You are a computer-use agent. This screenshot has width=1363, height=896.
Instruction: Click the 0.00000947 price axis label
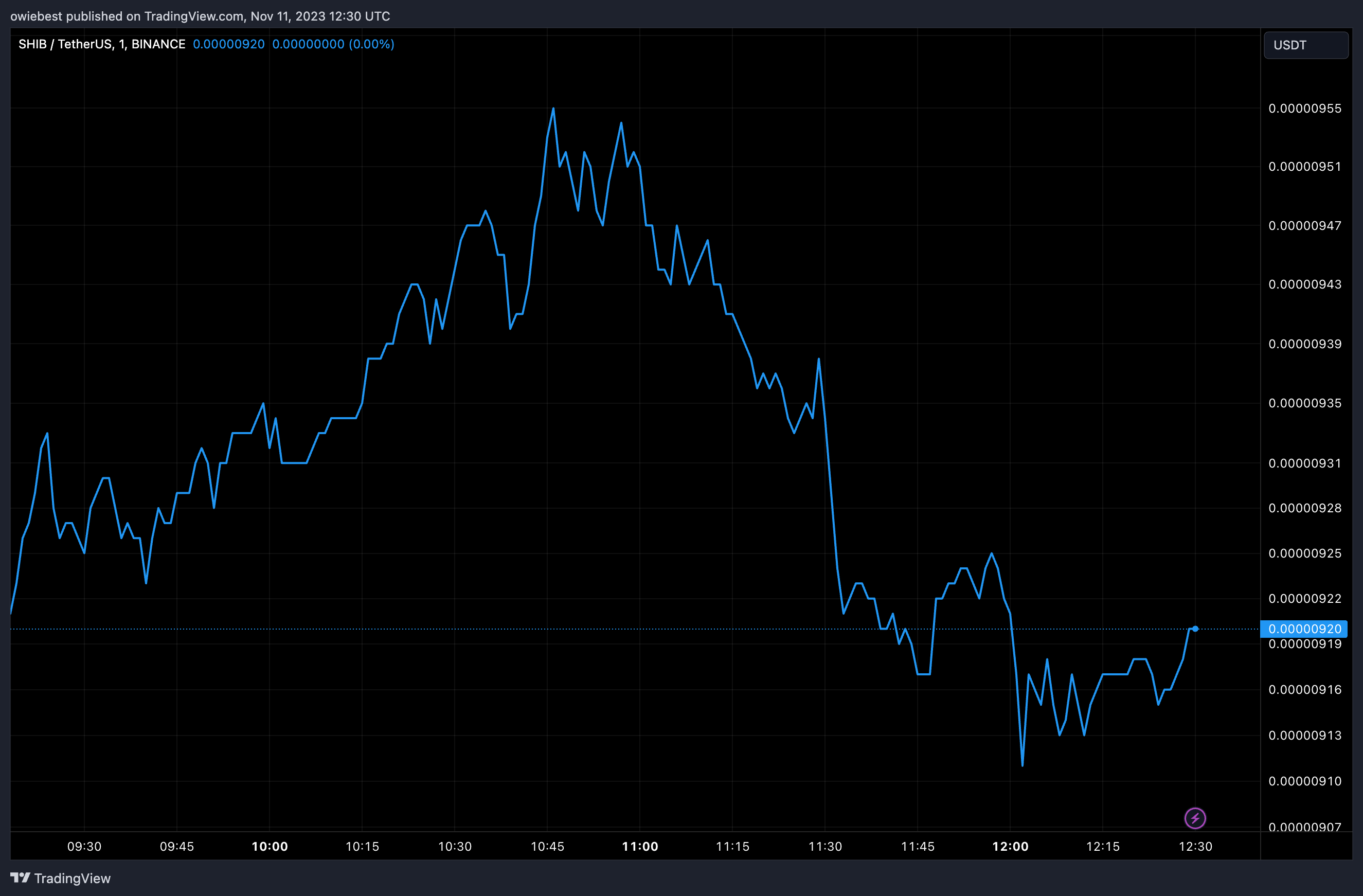click(1304, 226)
